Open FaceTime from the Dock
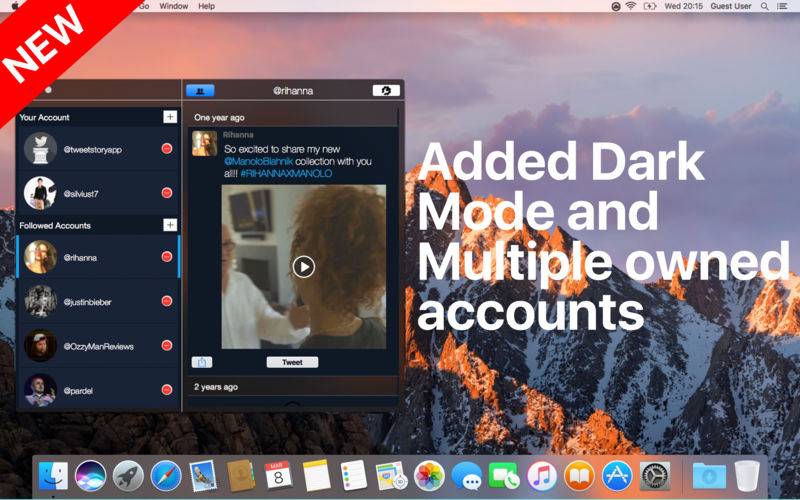The height and width of the screenshot is (500, 800). pyautogui.click(x=504, y=476)
